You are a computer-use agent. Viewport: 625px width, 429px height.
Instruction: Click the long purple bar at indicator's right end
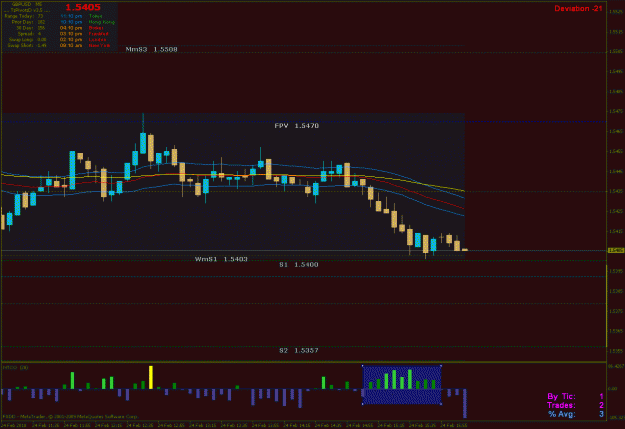[x=465, y=403]
